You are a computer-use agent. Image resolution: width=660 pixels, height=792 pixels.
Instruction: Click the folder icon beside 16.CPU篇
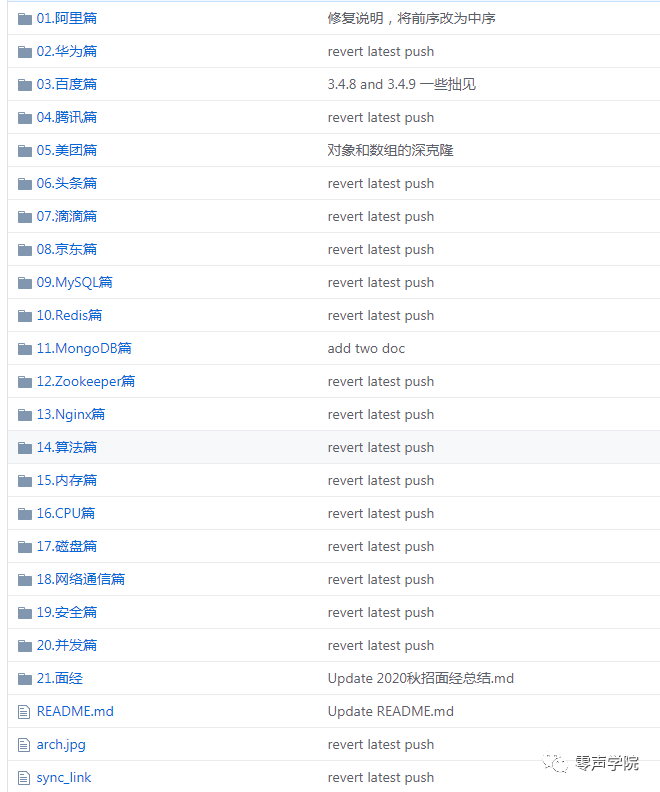point(25,514)
